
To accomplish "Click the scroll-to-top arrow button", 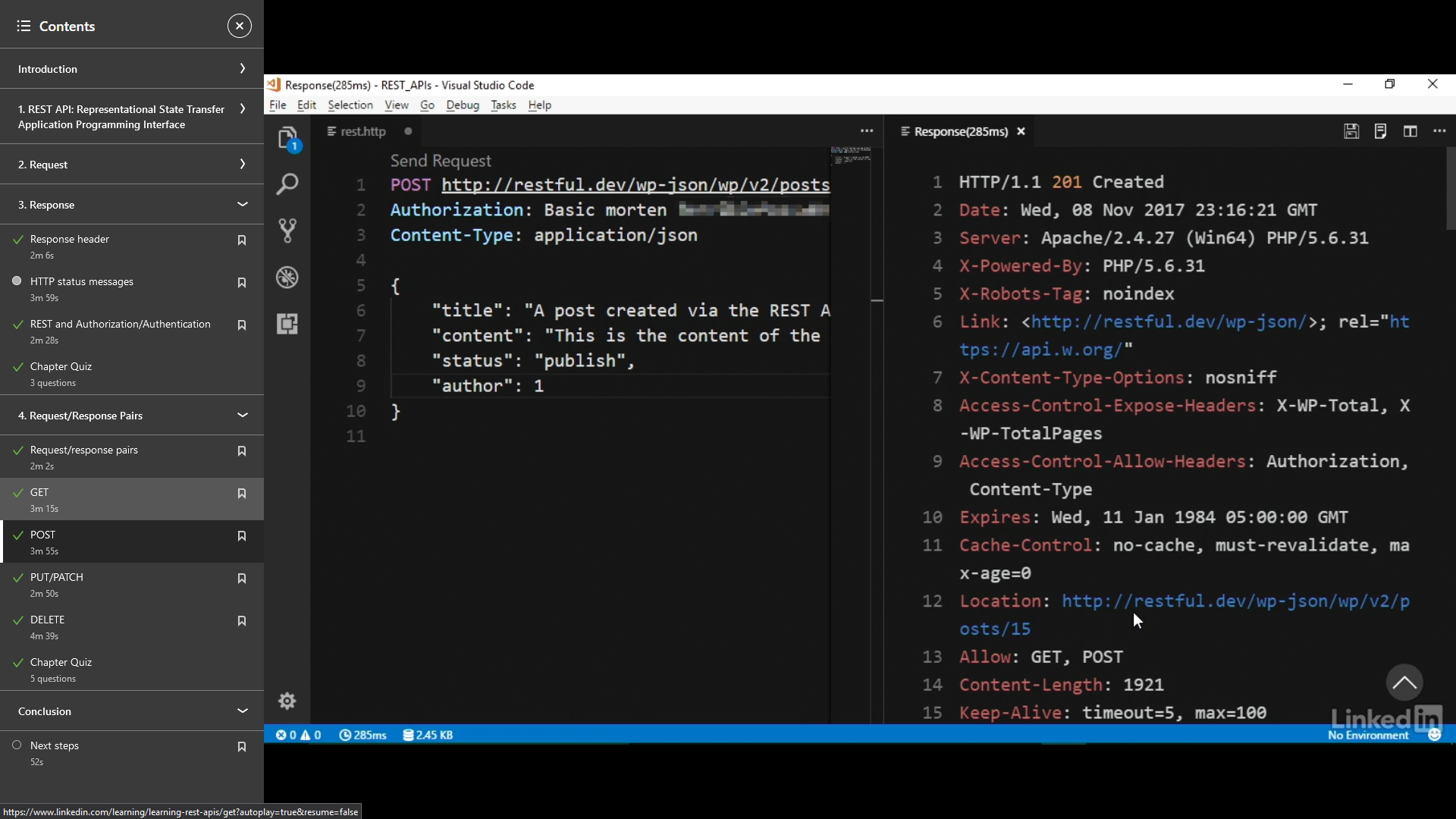I will [x=1404, y=682].
